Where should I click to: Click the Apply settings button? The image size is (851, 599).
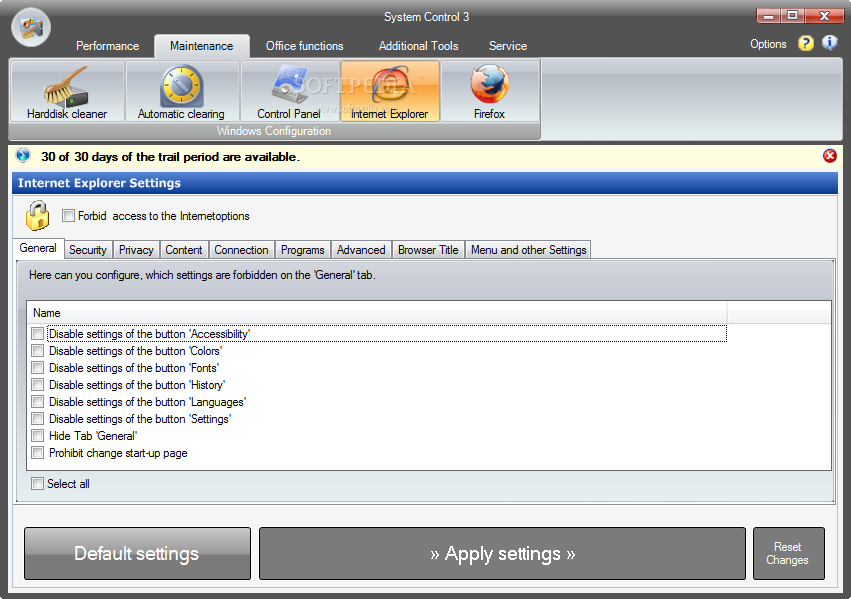pyautogui.click(x=502, y=553)
